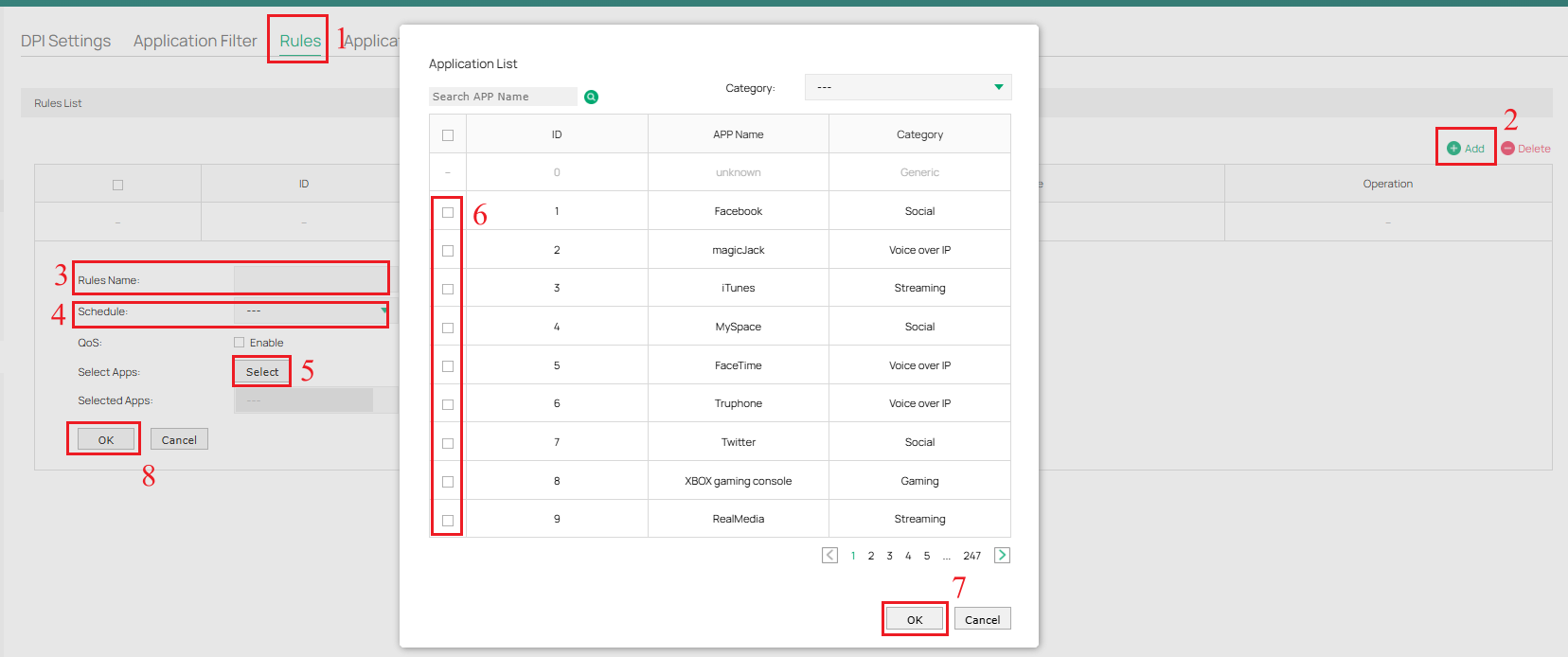The width and height of the screenshot is (1568, 657).
Task: Switch to the Rules tab
Action: 300,41
